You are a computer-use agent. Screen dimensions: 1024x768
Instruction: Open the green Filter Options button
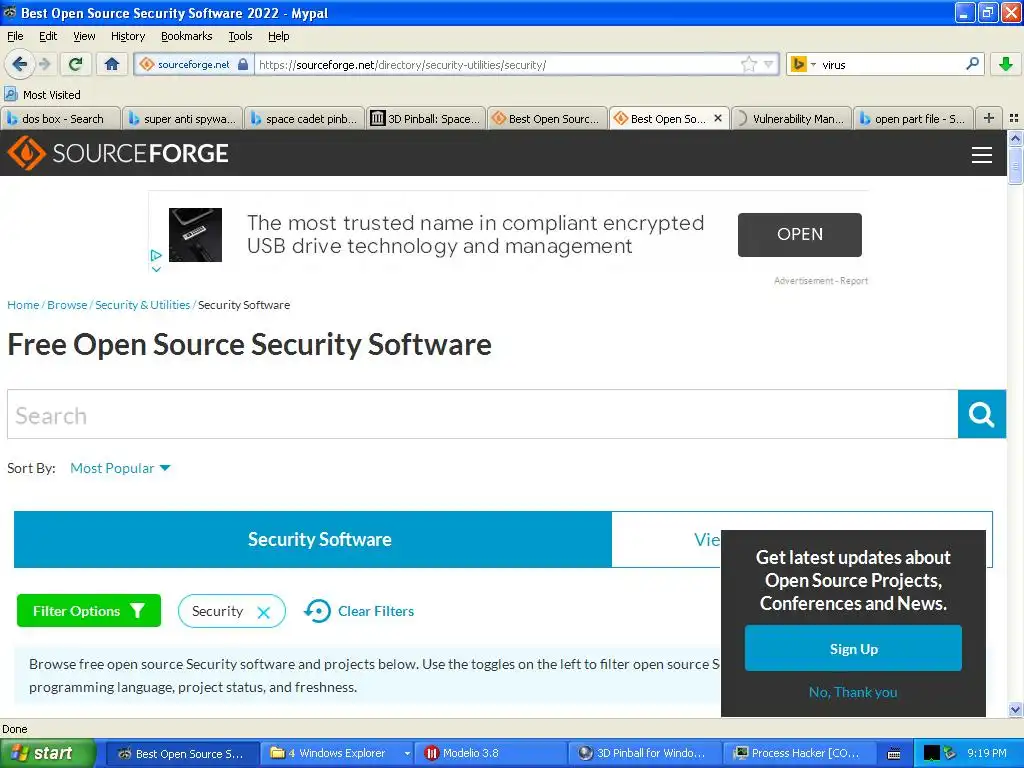[89, 611]
